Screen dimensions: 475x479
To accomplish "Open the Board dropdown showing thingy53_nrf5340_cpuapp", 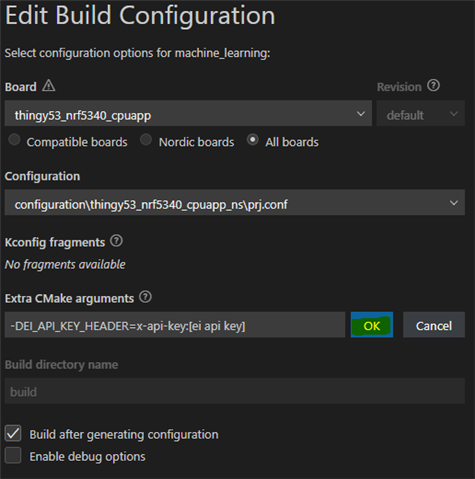I will 188,113.
